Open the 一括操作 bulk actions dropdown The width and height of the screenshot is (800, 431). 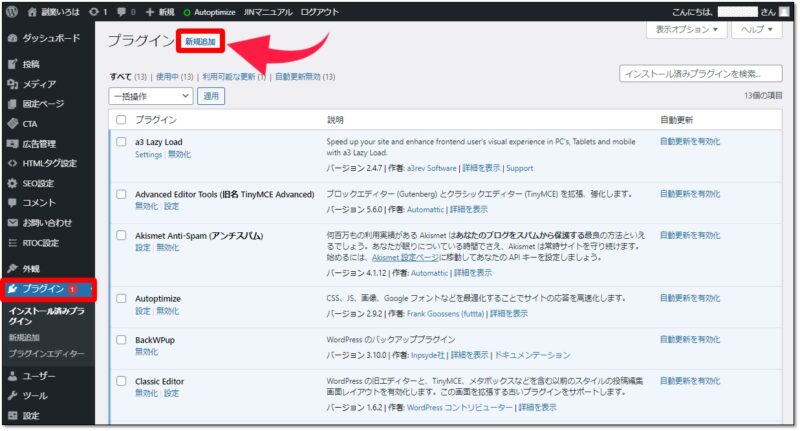point(151,96)
